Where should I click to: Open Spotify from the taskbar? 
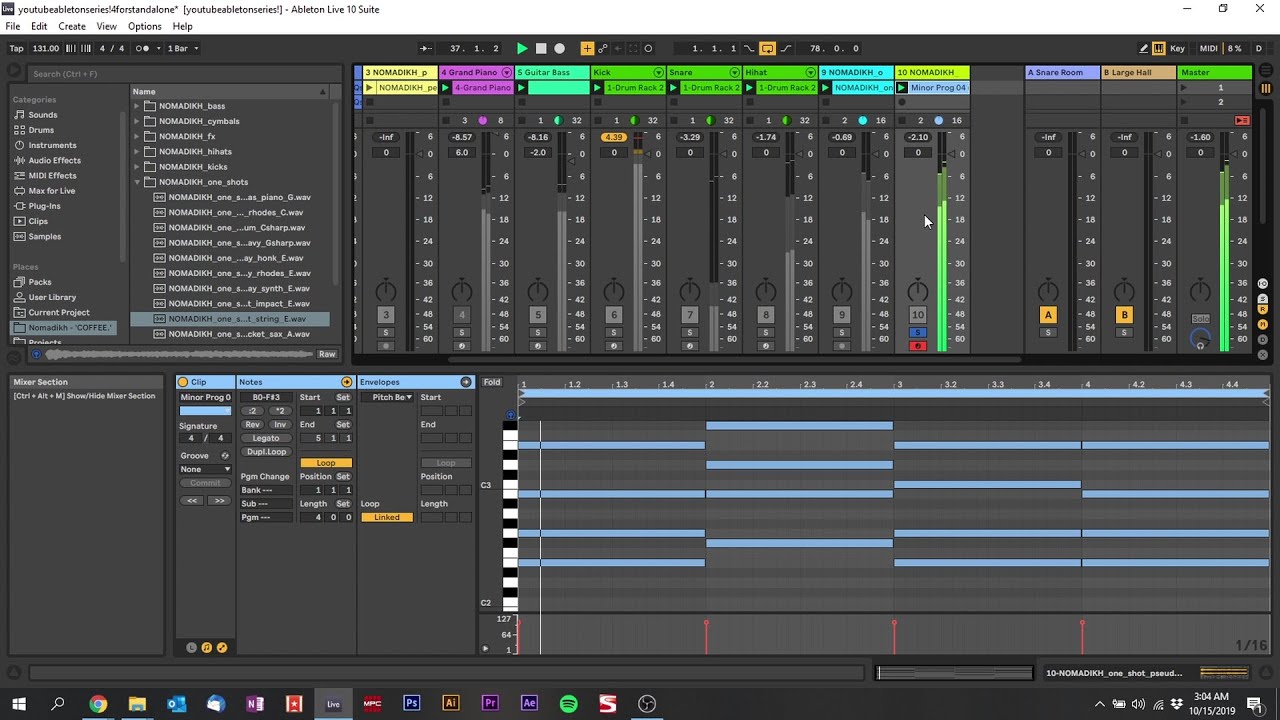coord(569,704)
